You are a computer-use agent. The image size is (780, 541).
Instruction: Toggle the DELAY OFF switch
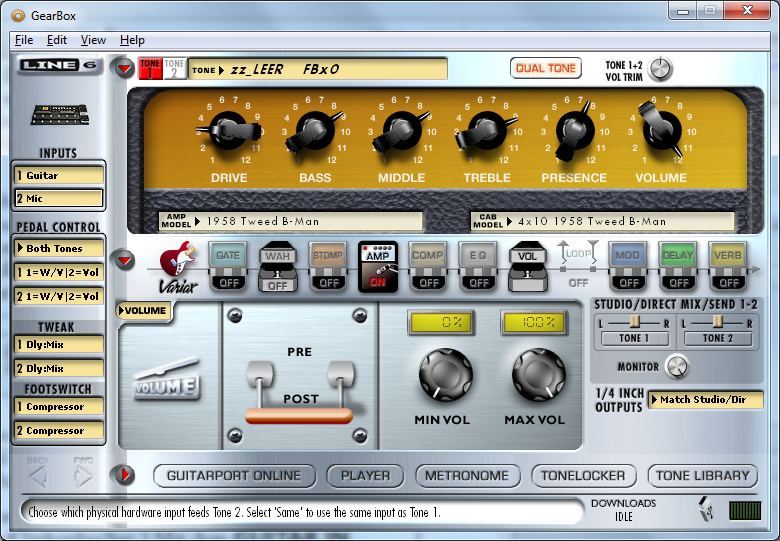tap(679, 282)
